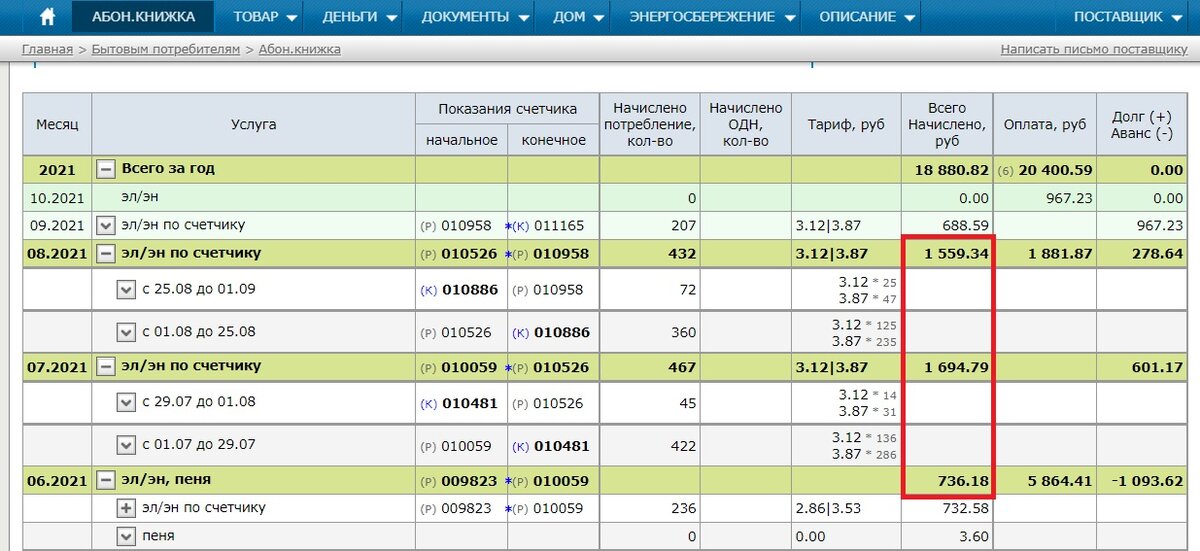Expand the с 01.08 до 25.08 period

click(x=126, y=332)
